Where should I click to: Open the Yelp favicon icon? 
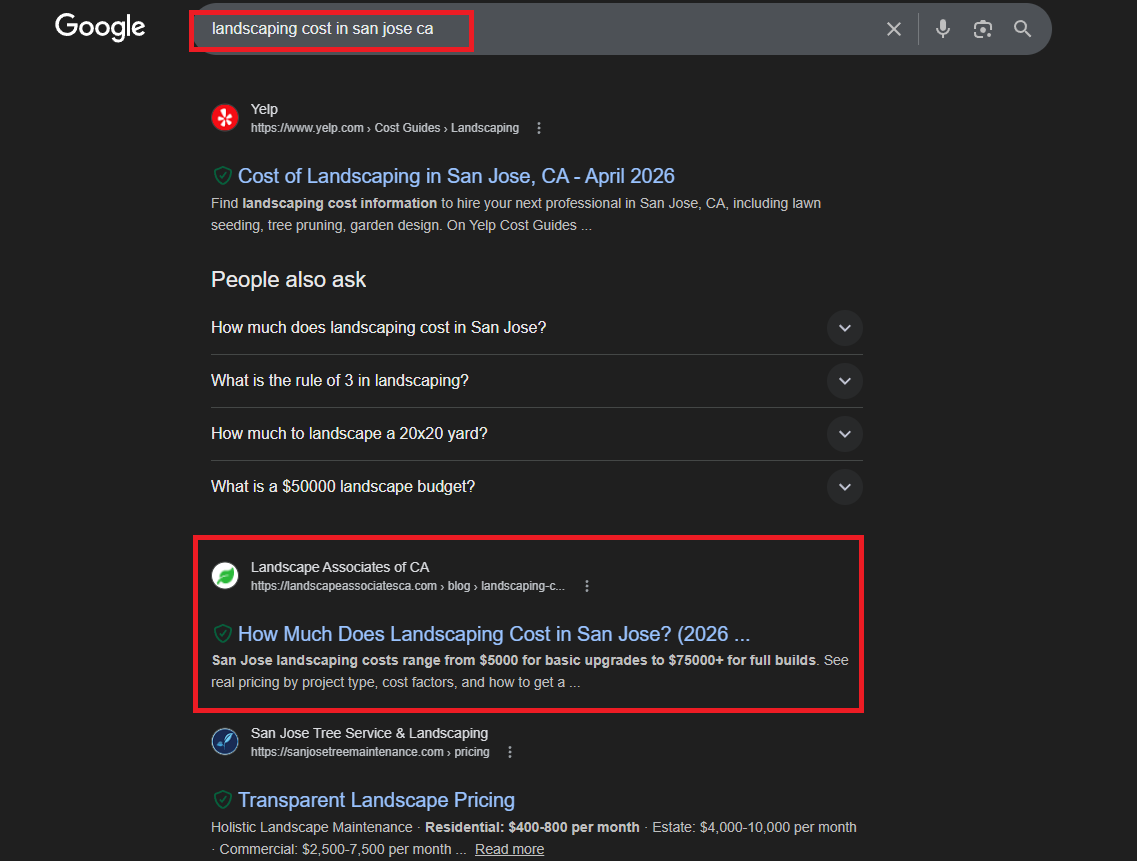coord(225,118)
